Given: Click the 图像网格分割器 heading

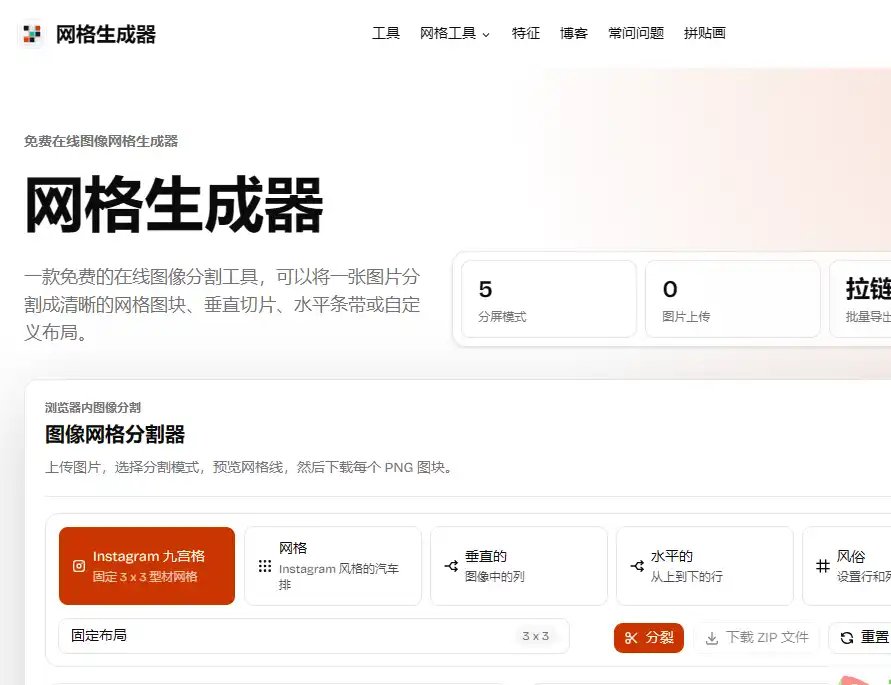Looking at the screenshot, I should [115, 434].
